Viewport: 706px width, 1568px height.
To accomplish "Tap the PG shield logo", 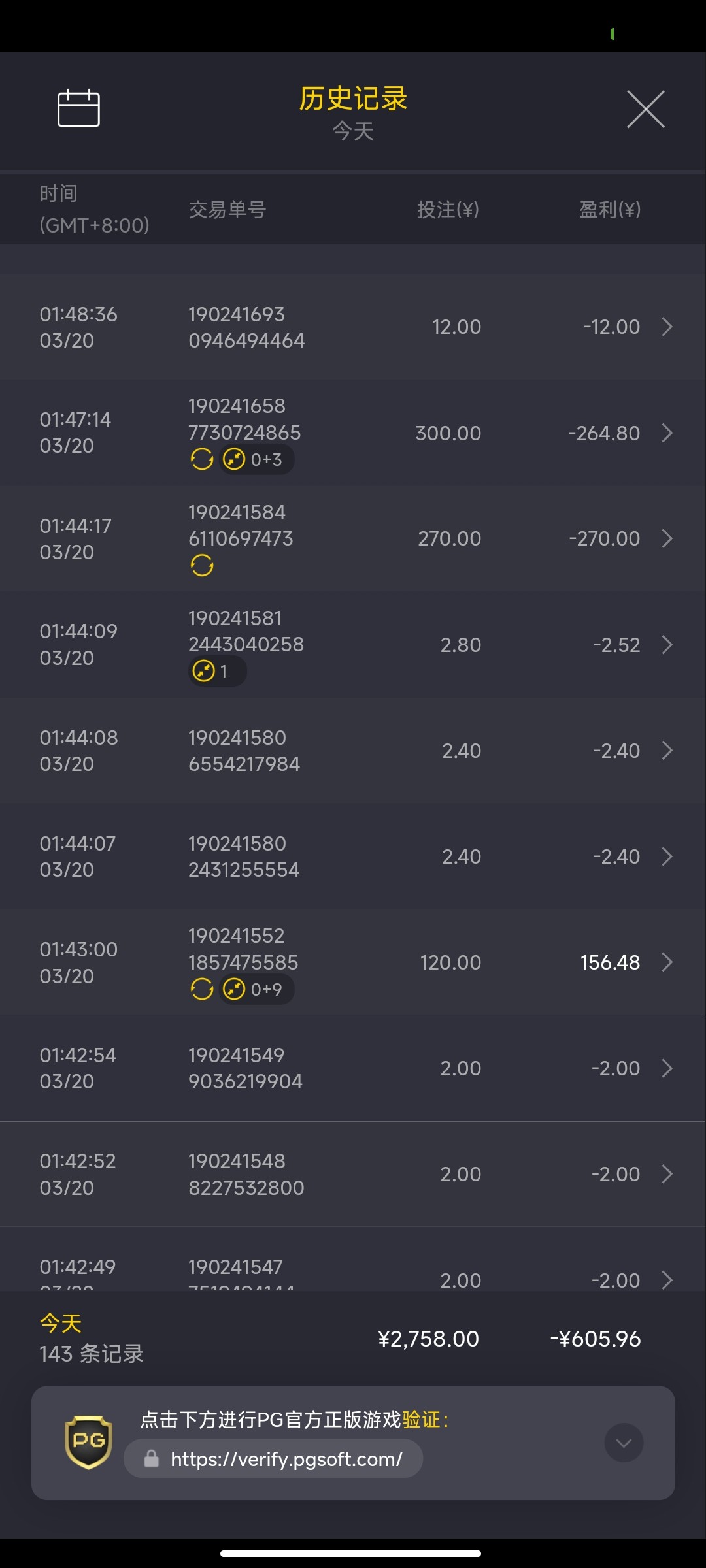I will pos(88,1442).
